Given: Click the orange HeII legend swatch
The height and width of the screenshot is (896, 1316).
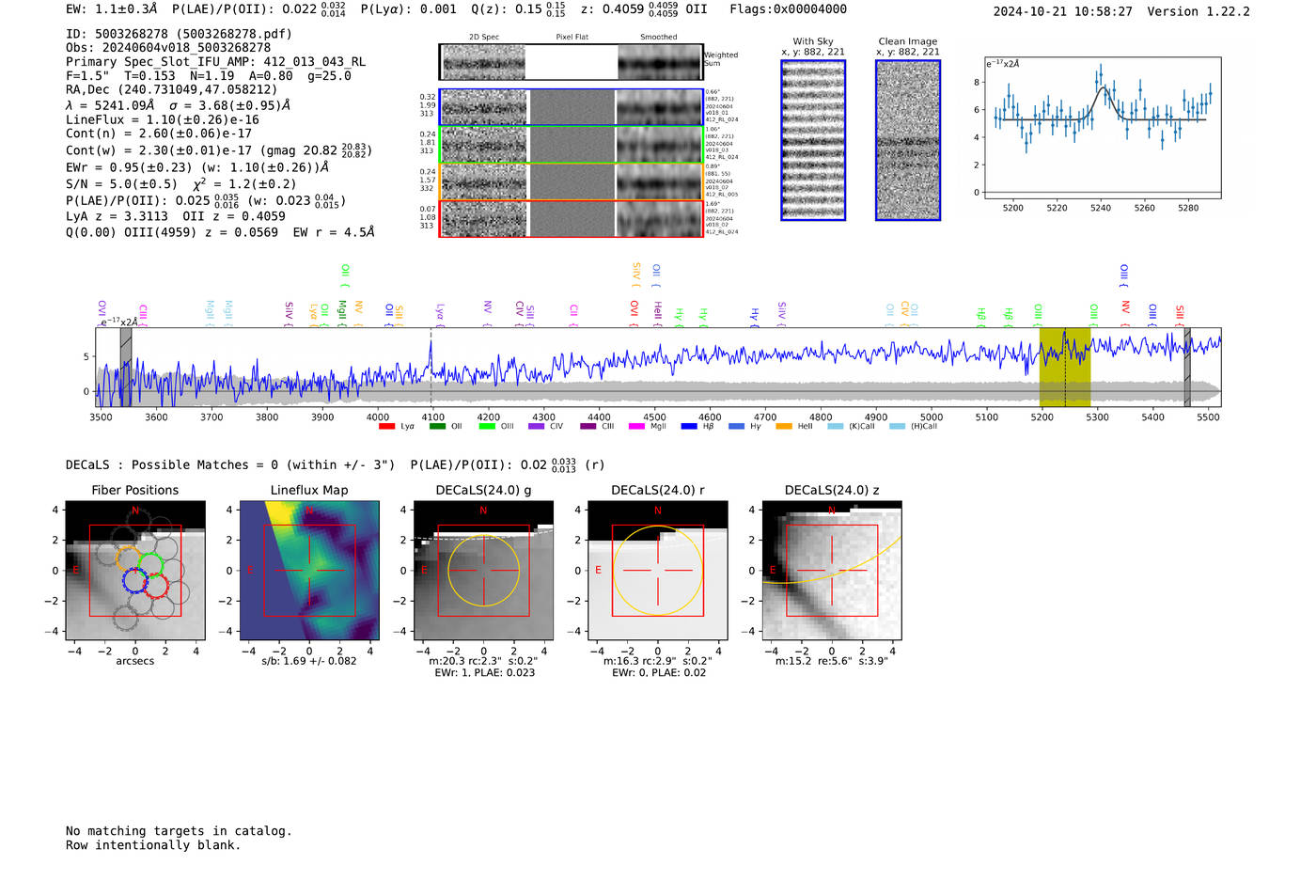Looking at the screenshot, I should 784,427.
